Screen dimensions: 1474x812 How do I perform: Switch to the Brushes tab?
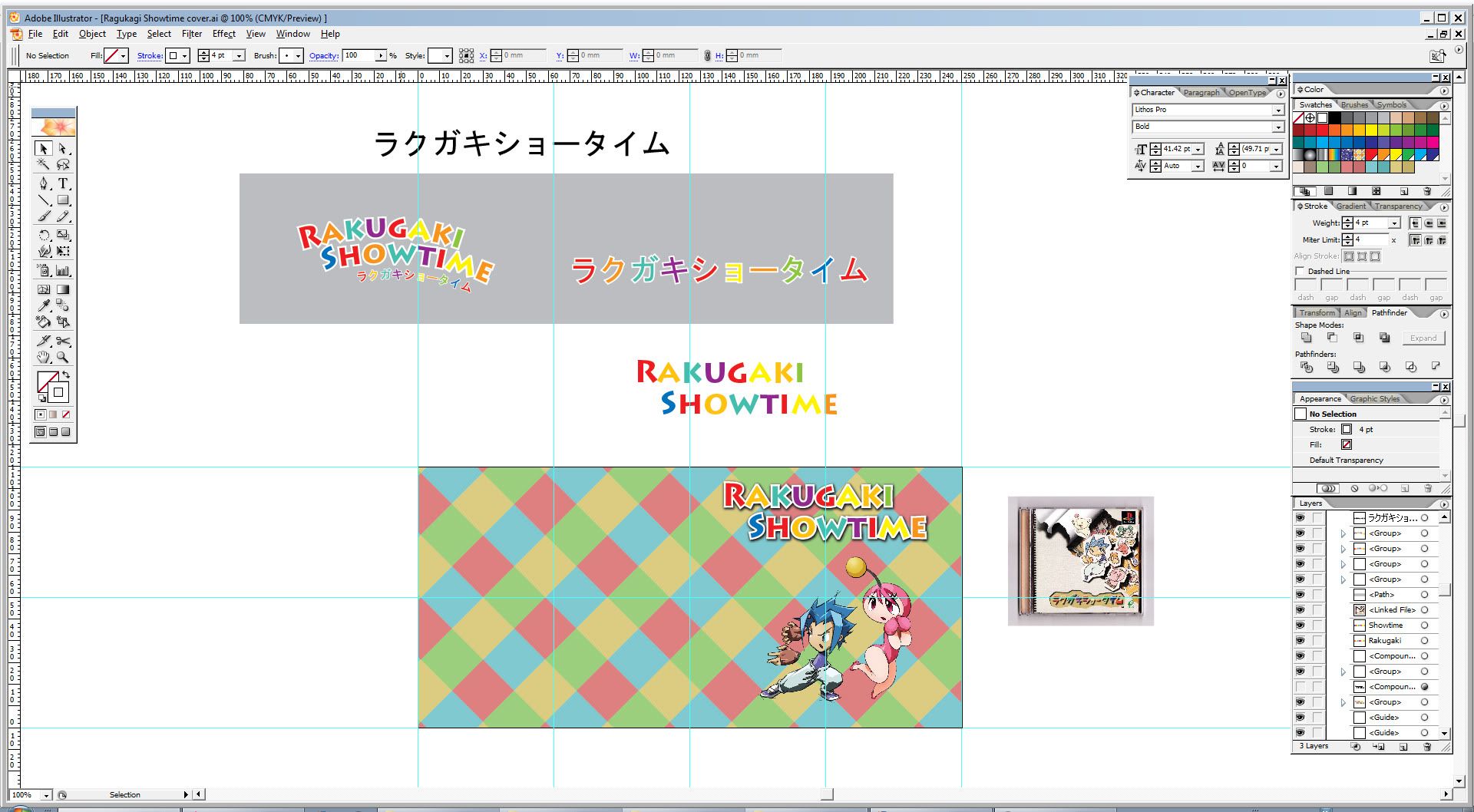tap(1354, 104)
